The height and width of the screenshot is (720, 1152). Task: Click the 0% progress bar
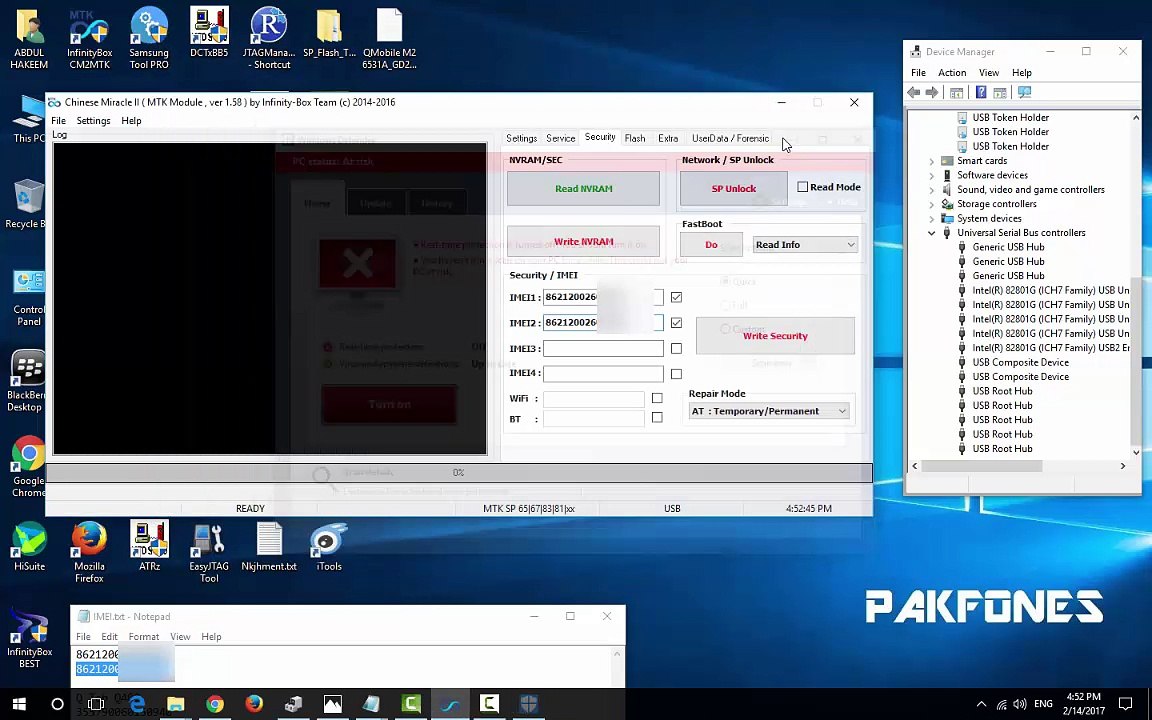coord(458,472)
